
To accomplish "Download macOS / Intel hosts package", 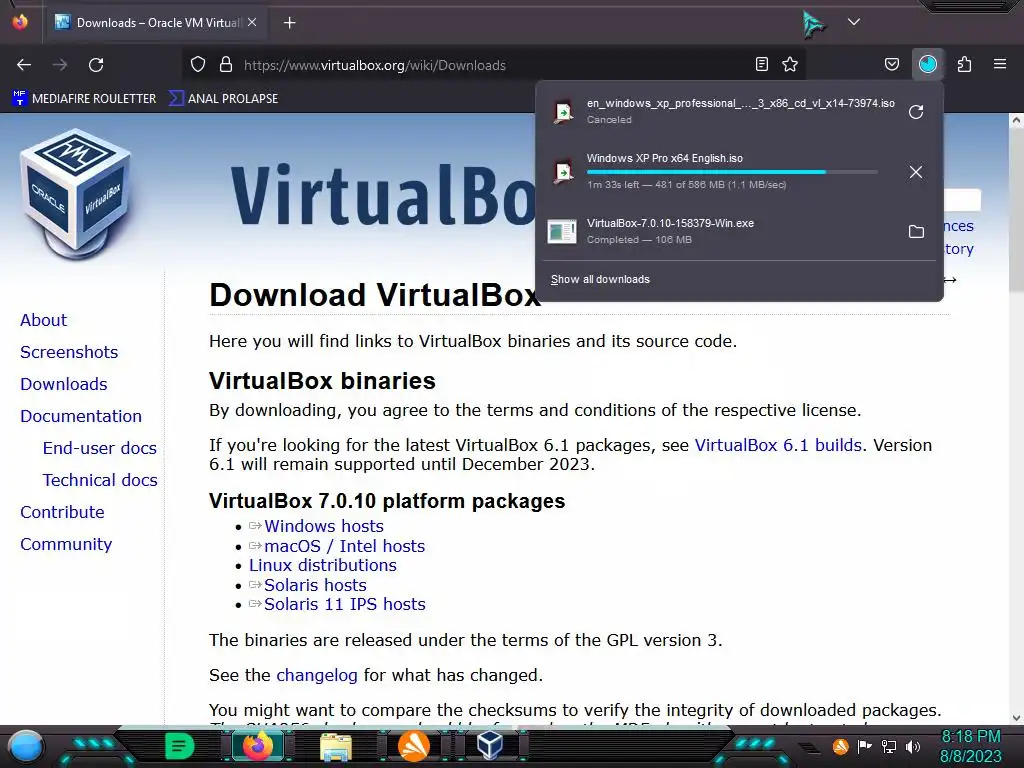I will point(344,546).
